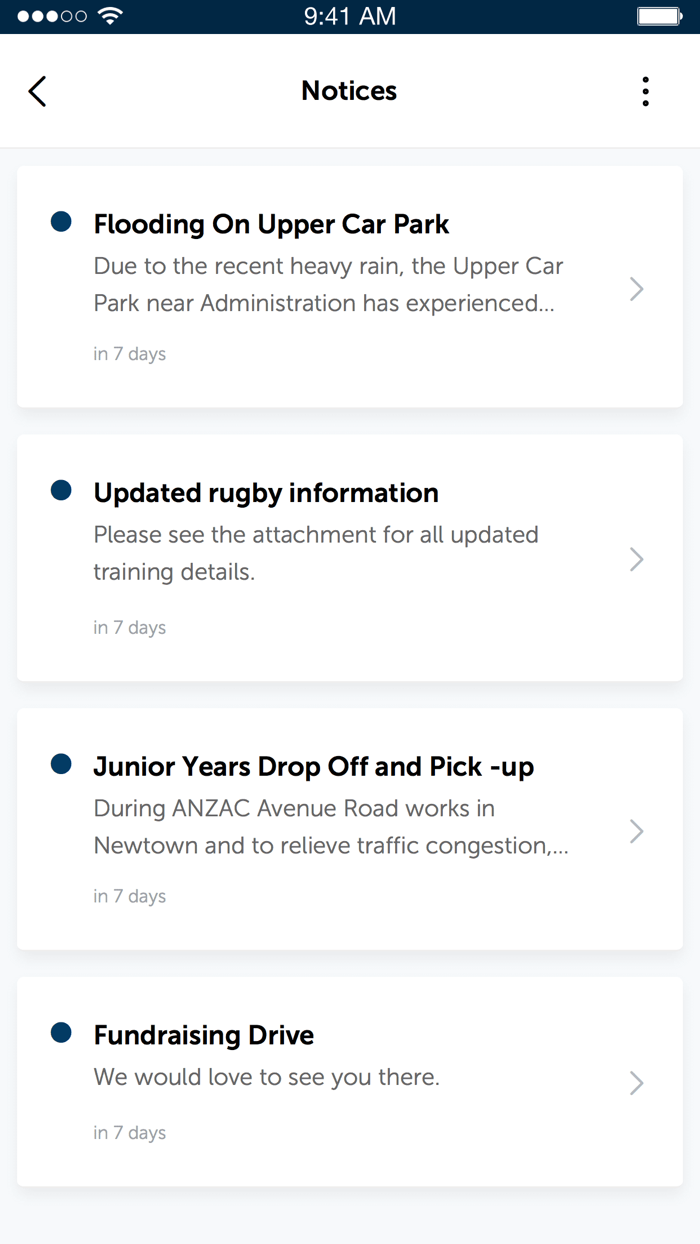
Task: Expand the Junior Years Drop Off notice
Action: click(350, 829)
